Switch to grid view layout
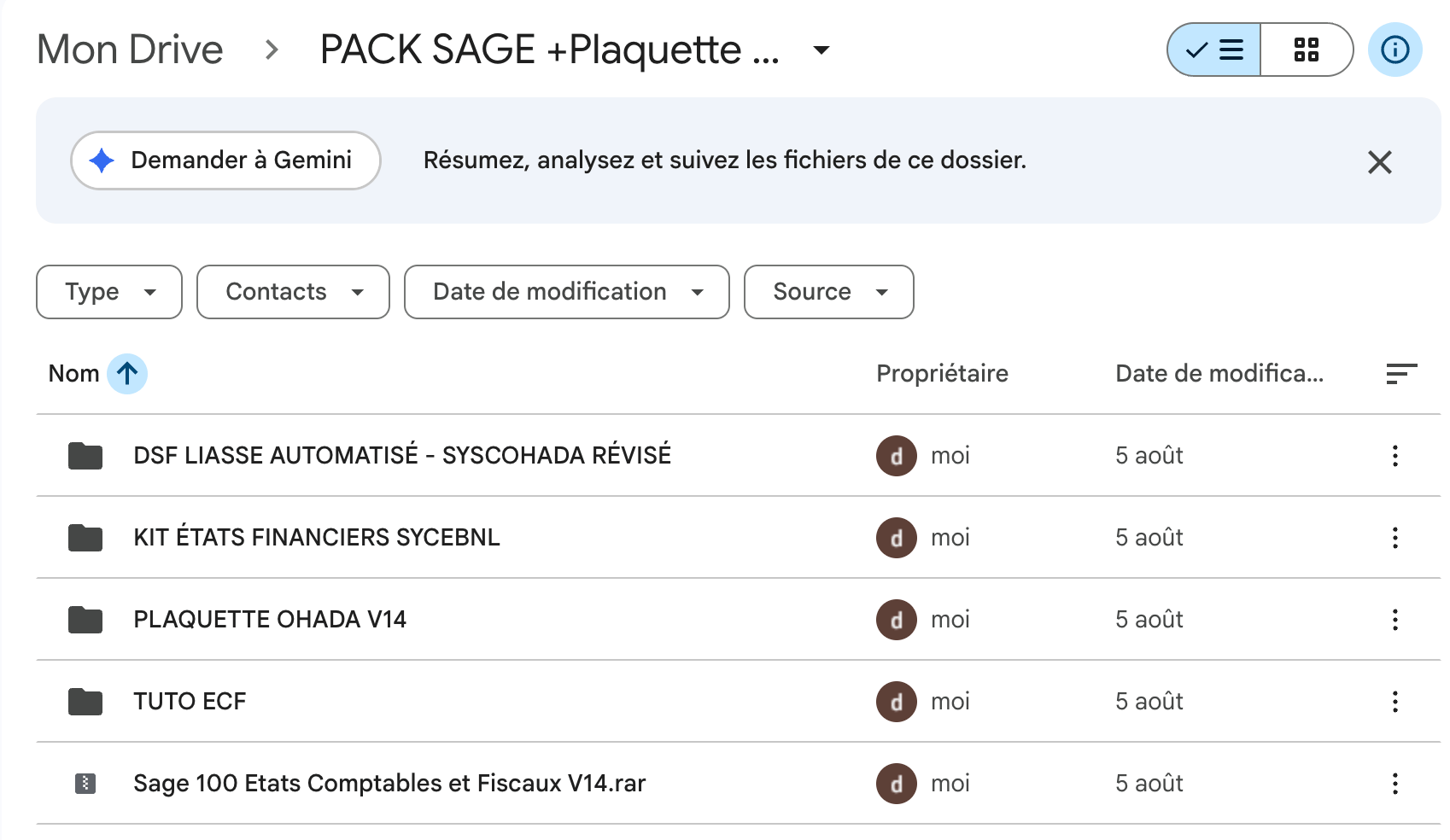 [x=1307, y=50]
